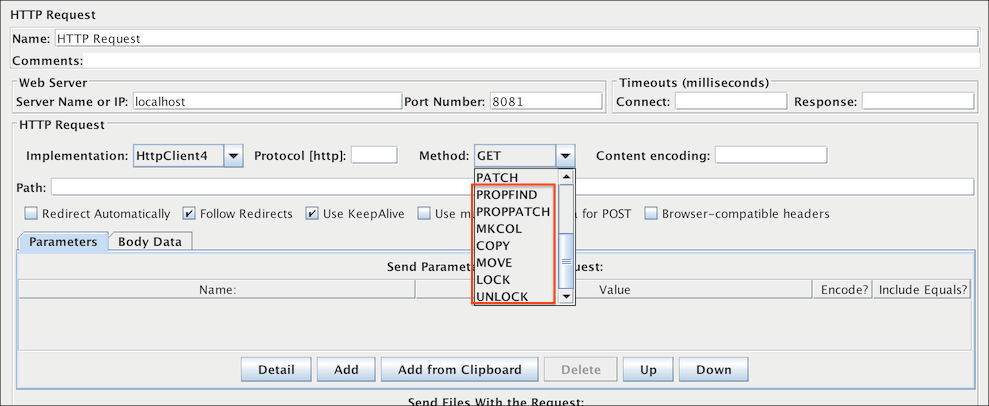Focus the Server Name or IP field

266,101
